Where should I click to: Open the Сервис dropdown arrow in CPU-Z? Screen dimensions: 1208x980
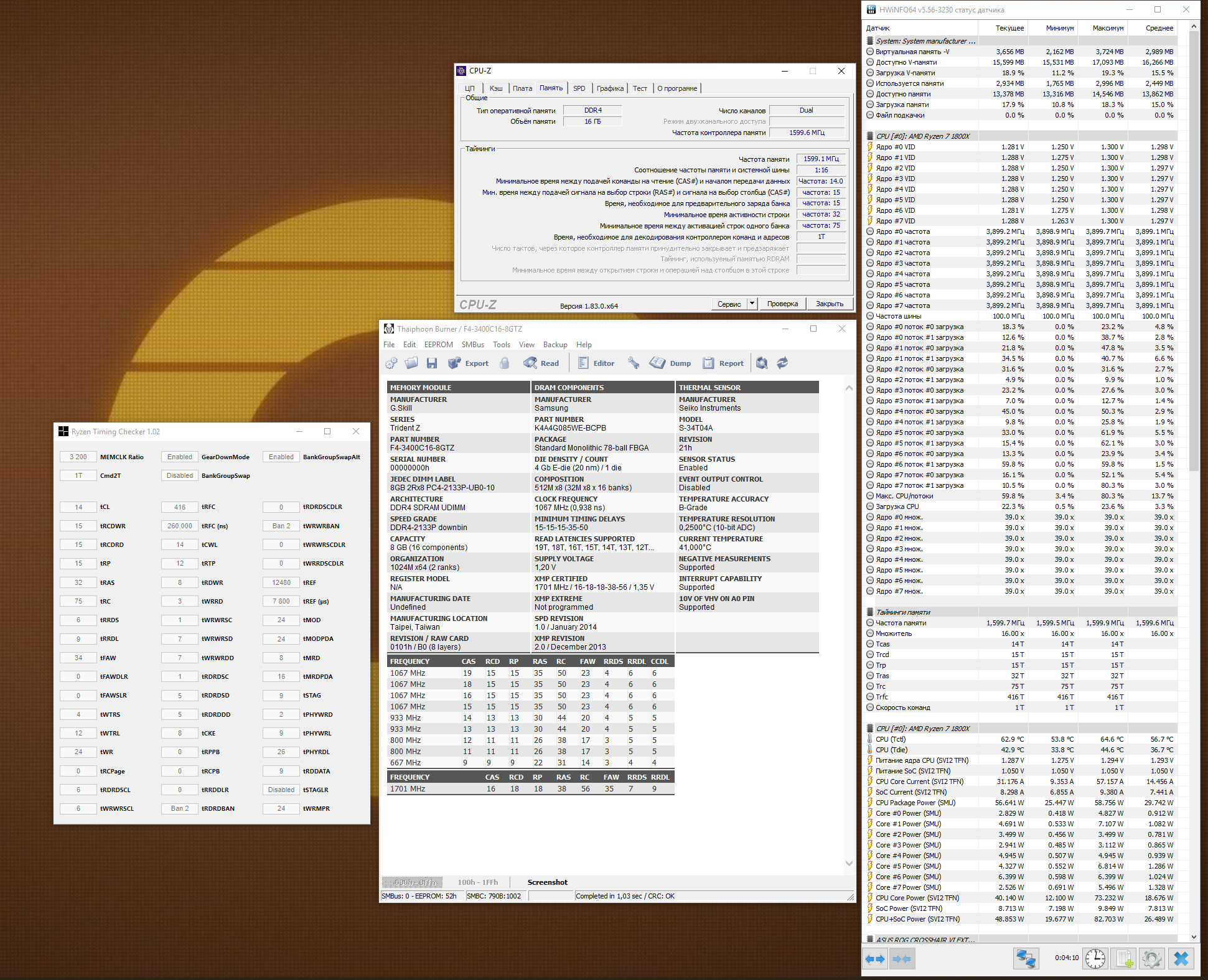tap(752, 304)
